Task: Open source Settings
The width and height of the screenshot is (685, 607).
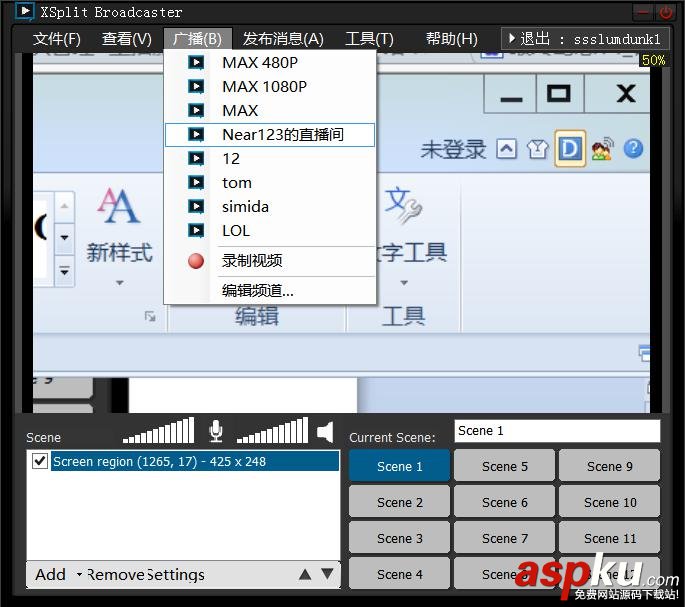Action: point(176,574)
